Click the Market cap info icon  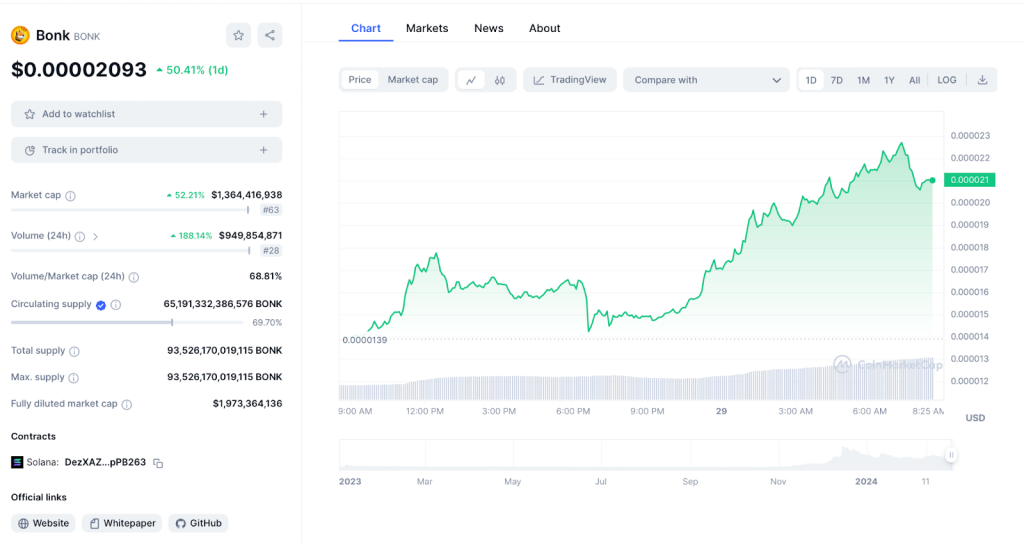71,195
